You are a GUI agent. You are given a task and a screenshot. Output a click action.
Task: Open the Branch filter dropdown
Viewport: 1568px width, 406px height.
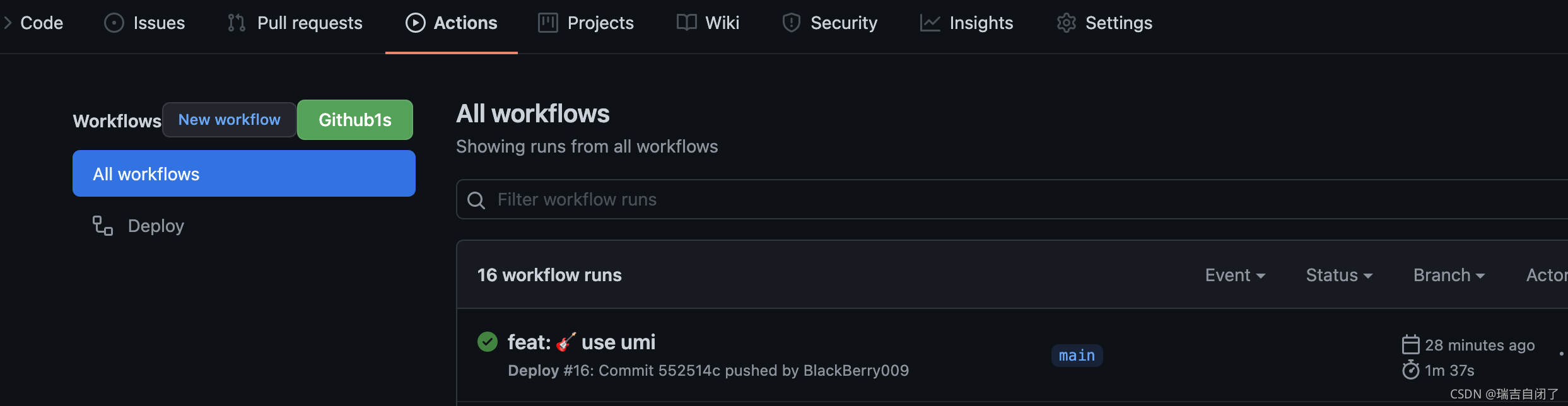click(x=1449, y=275)
